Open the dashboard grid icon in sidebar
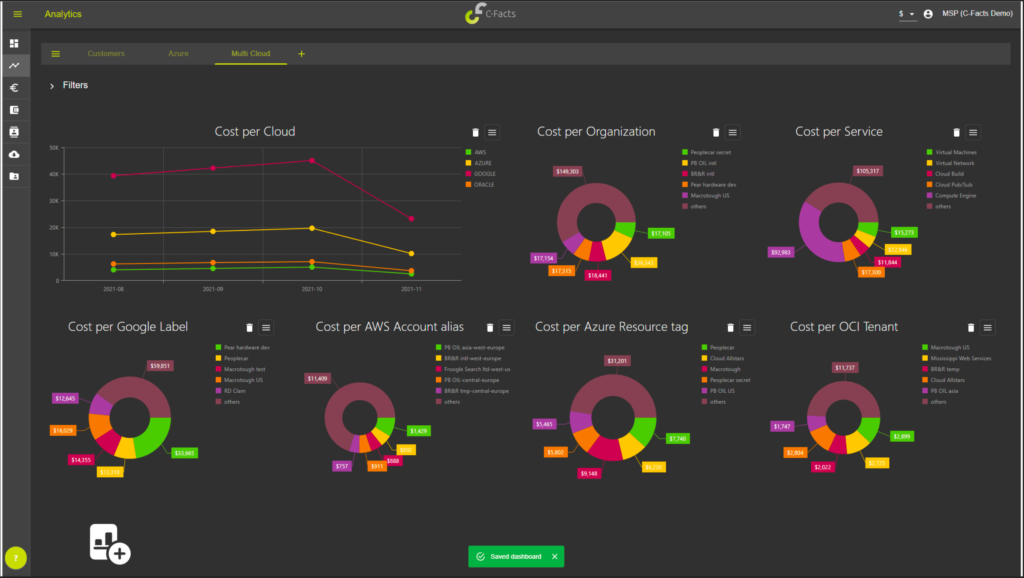Viewport: 1024px width, 578px height. click(14, 43)
